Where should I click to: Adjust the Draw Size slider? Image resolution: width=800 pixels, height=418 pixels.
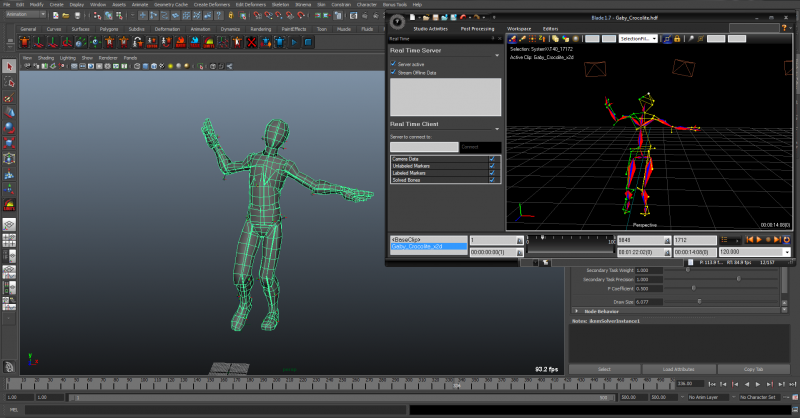click(698, 300)
